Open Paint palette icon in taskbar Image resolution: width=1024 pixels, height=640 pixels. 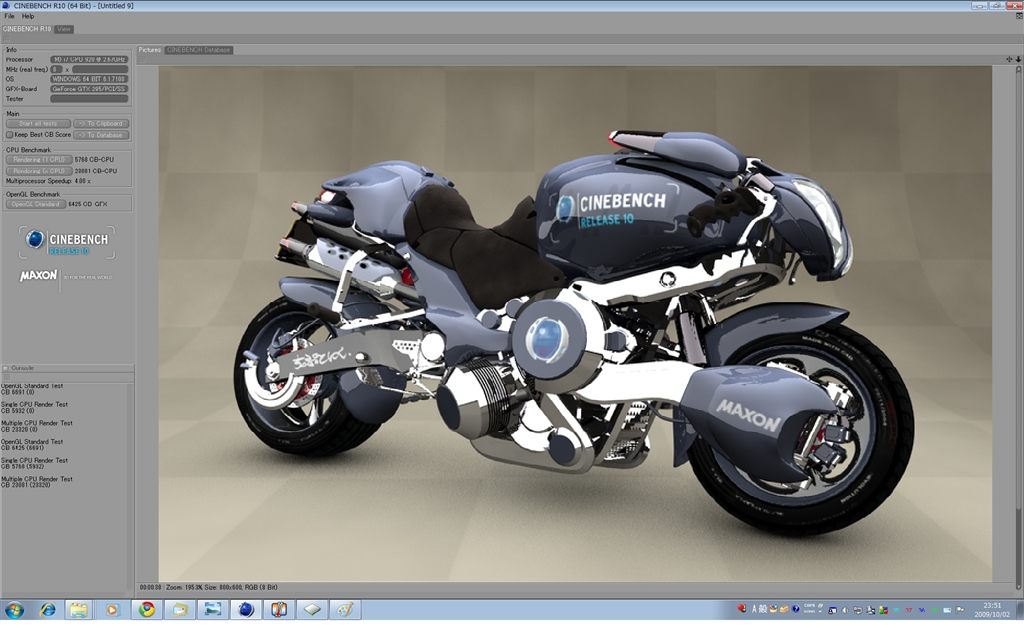tap(345, 610)
